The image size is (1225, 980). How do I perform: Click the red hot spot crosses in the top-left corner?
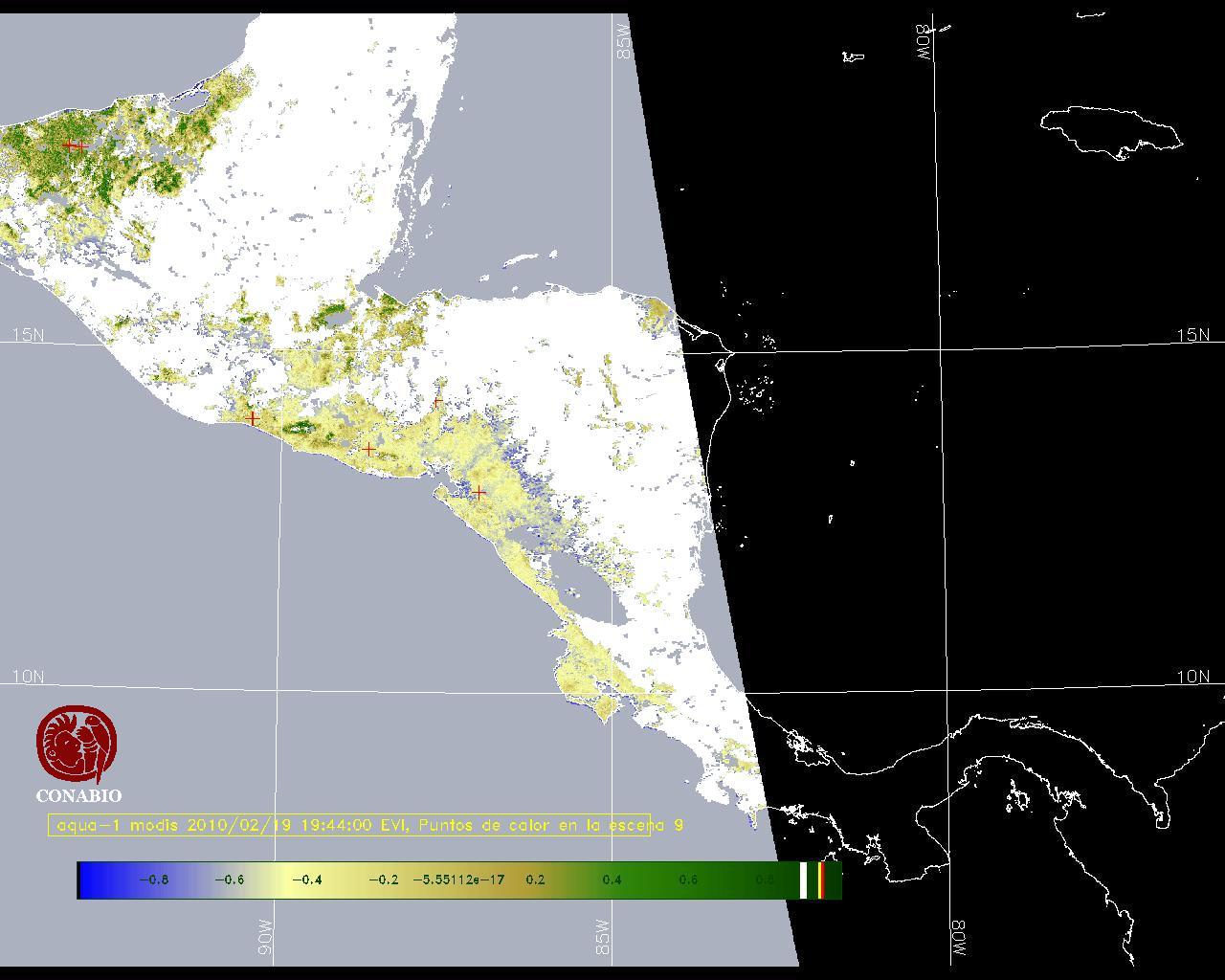(x=75, y=145)
